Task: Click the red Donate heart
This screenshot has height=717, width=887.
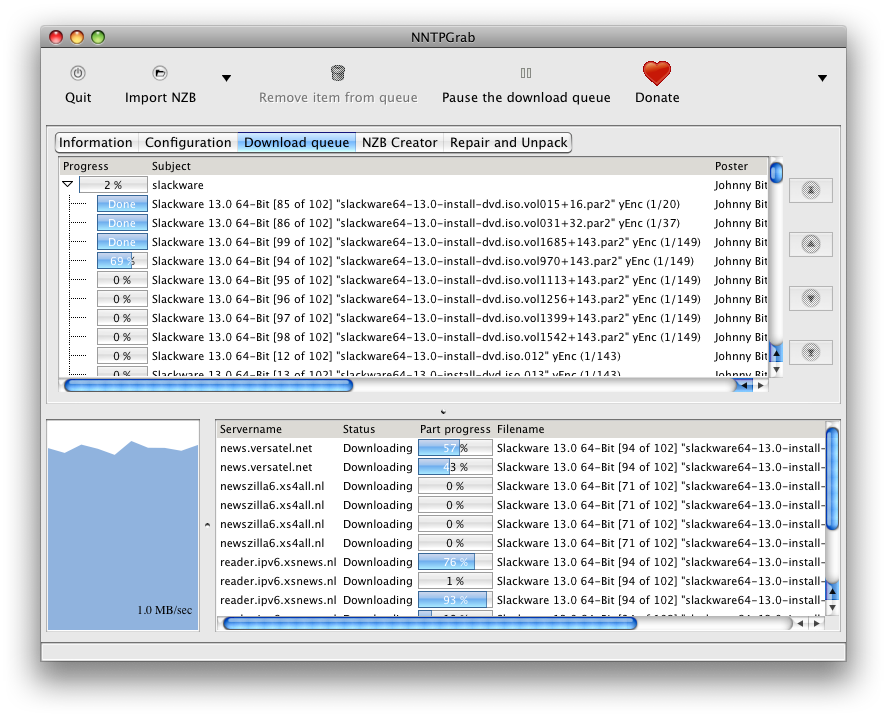Action: point(656,73)
